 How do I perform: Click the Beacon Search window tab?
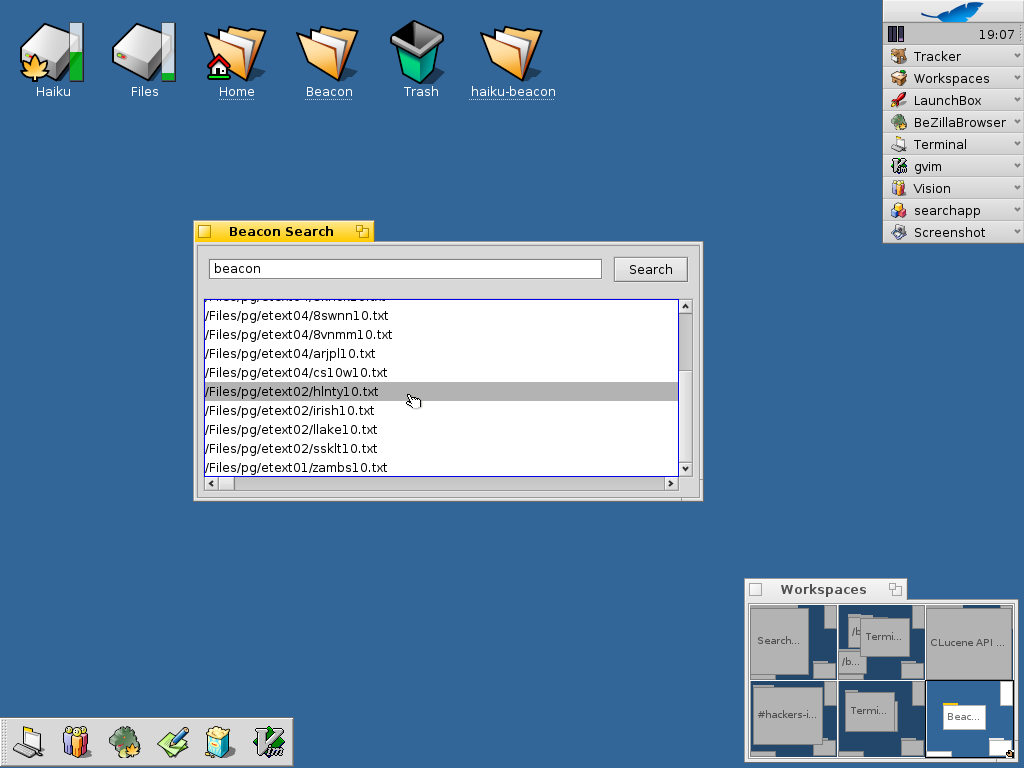pyautogui.click(x=280, y=231)
